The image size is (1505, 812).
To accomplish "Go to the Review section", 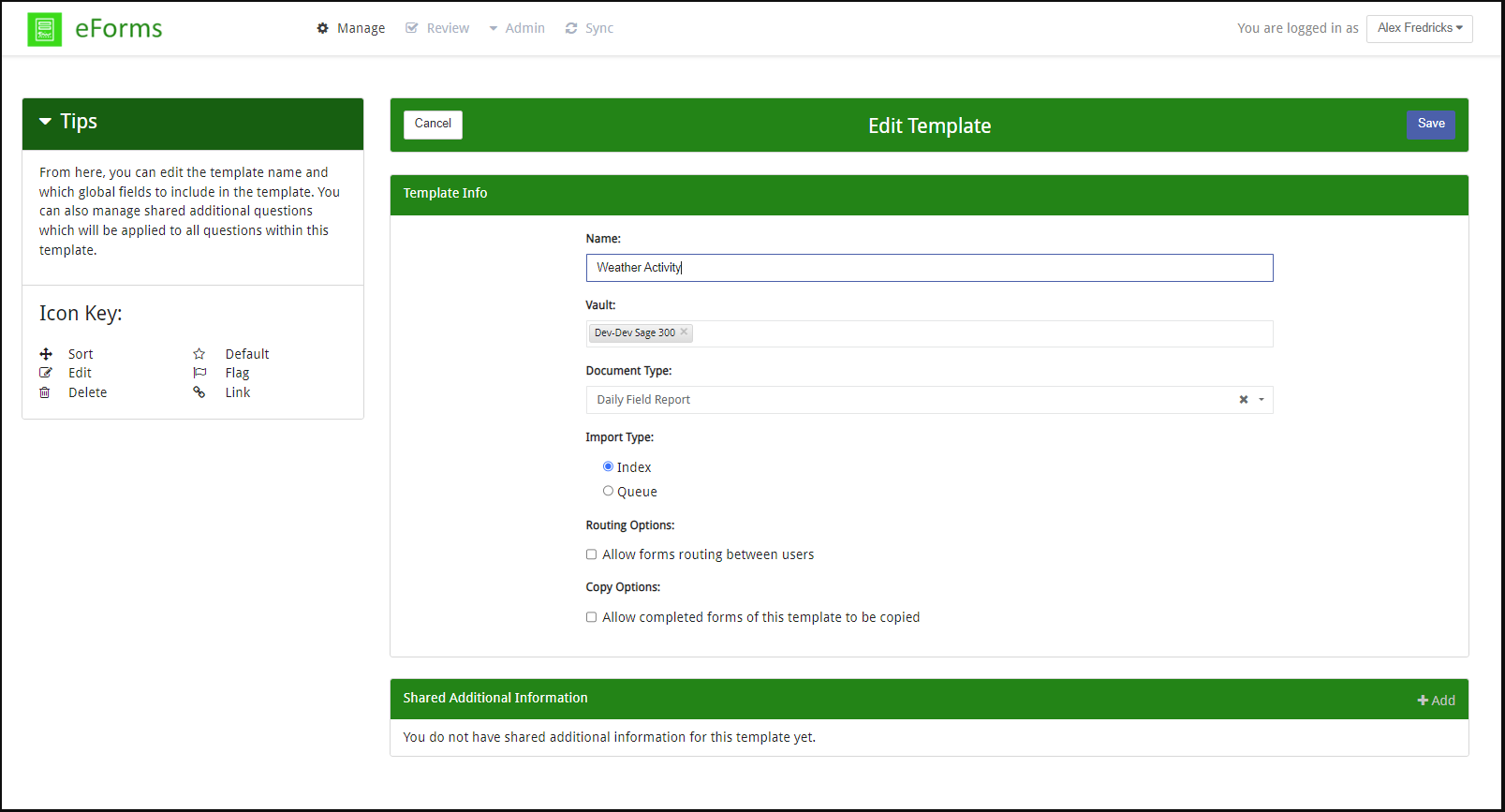I will pyautogui.click(x=437, y=28).
